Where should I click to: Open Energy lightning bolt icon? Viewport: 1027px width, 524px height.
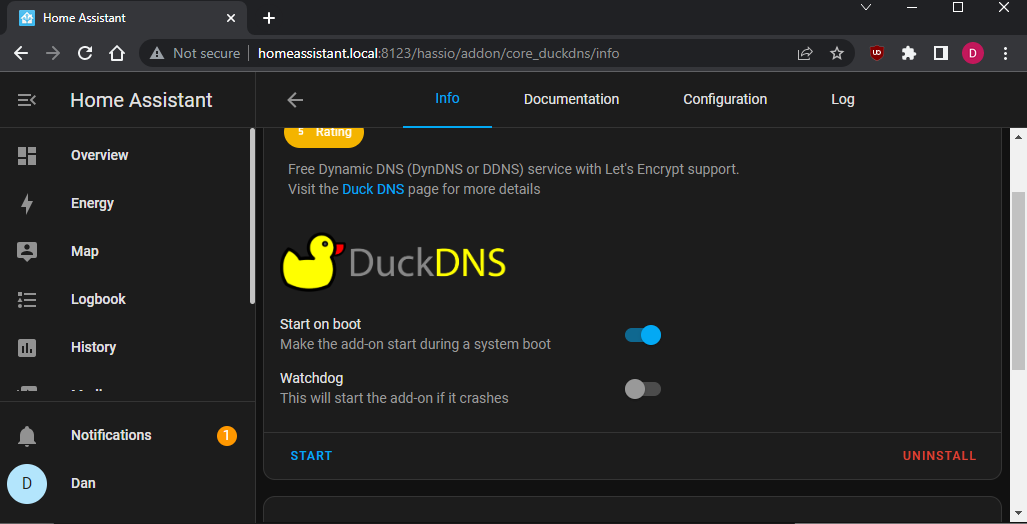tap(27, 204)
